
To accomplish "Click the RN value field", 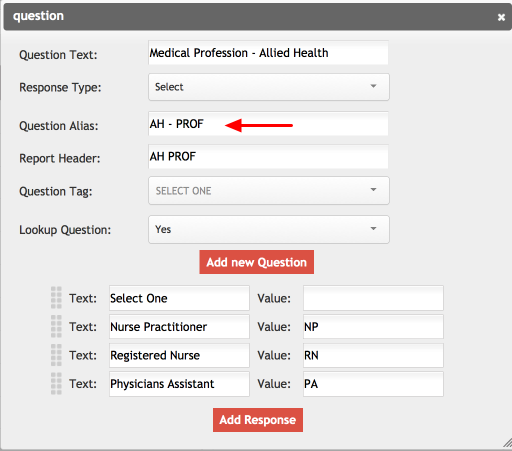I will click(373, 355).
